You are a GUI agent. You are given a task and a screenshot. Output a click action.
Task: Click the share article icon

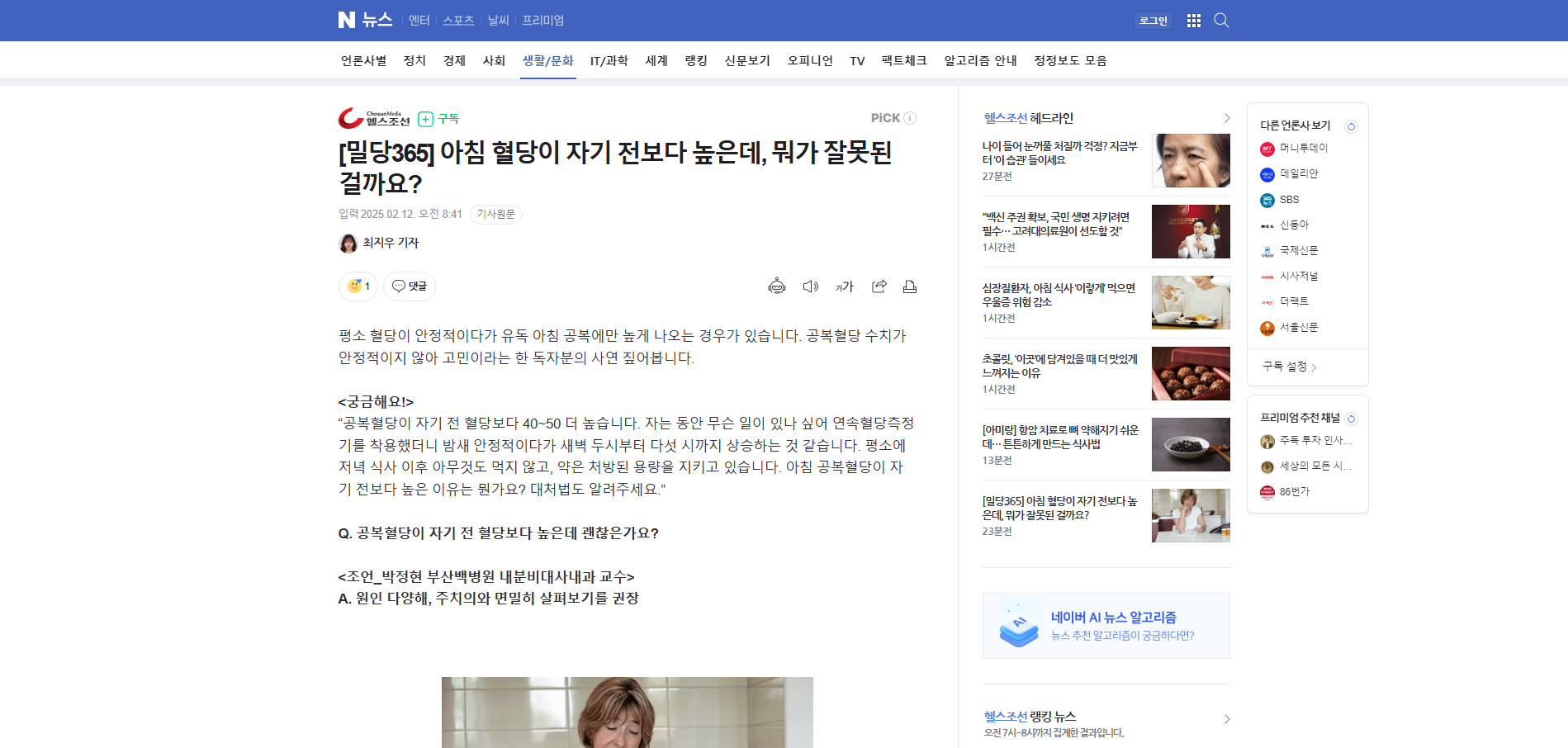click(x=879, y=286)
